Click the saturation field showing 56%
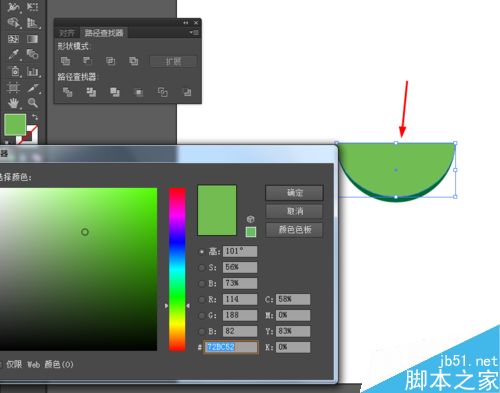 (x=240, y=267)
